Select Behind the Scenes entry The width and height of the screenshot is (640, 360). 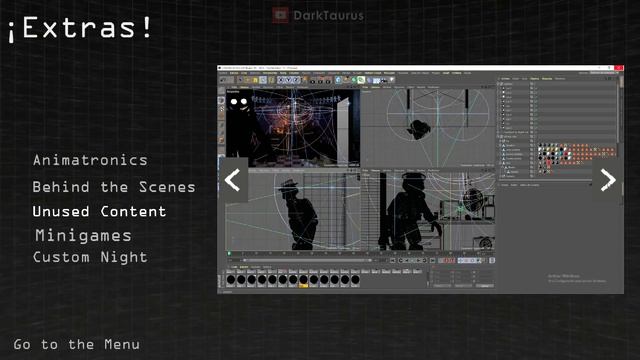click(x=114, y=187)
